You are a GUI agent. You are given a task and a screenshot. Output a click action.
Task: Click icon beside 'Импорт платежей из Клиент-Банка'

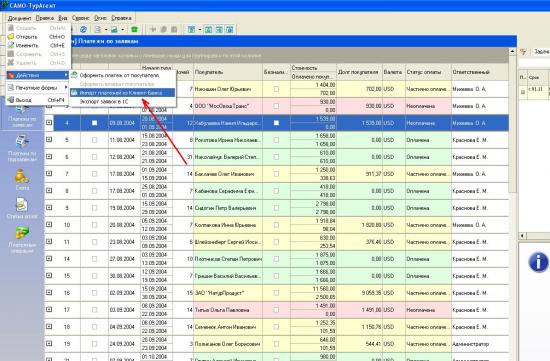(x=74, y=93)
